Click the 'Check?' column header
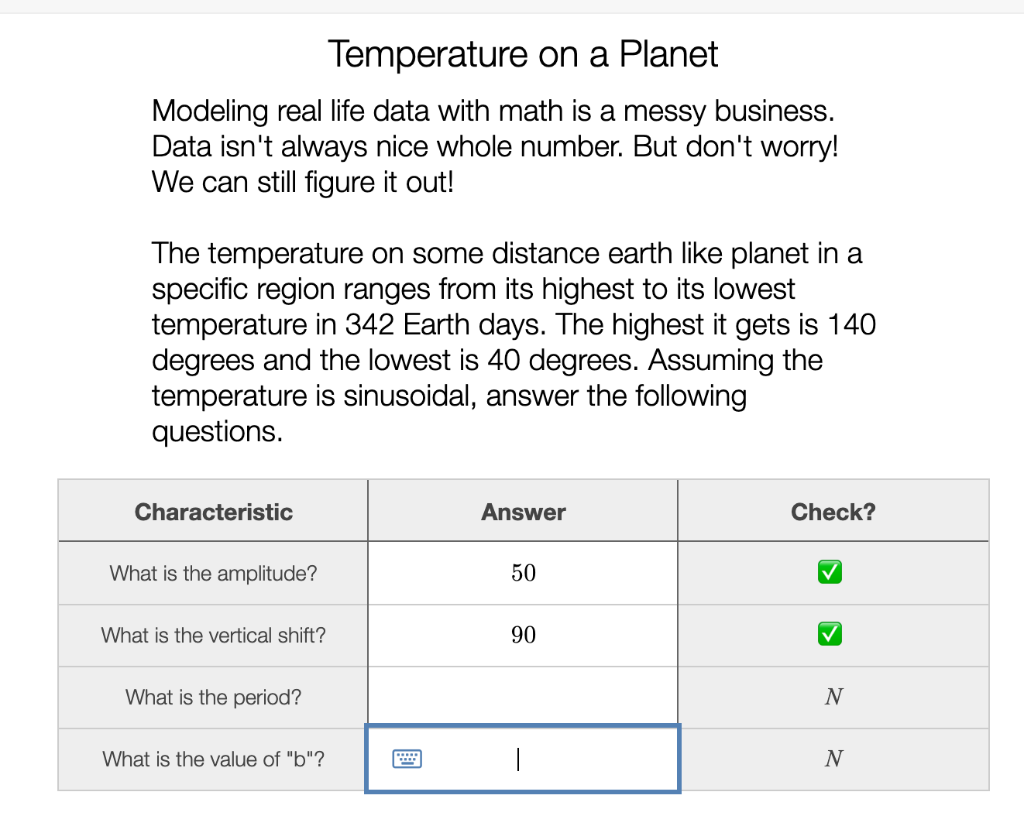The image size is (1024, 833). click(833, 510)
